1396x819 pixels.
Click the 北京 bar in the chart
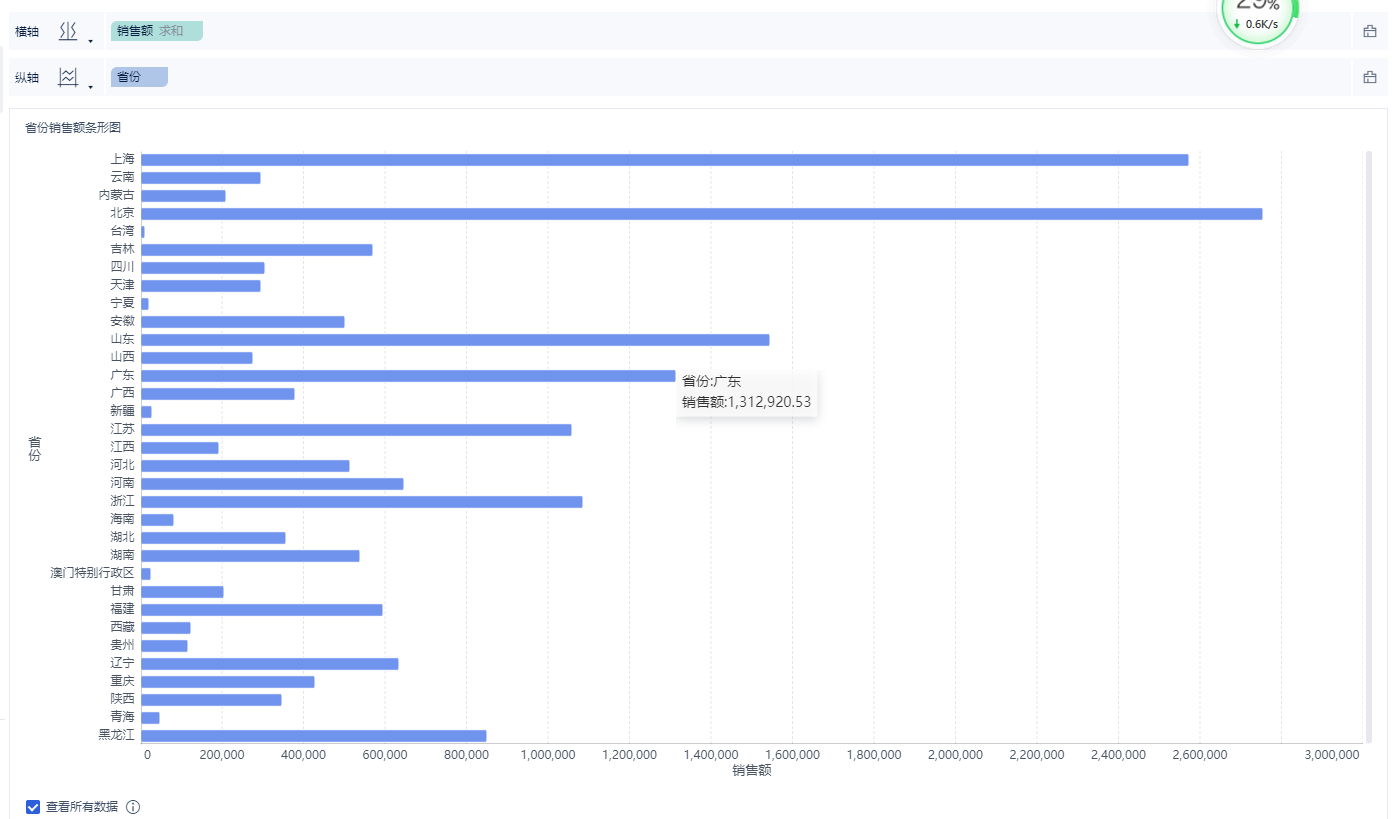700,214
